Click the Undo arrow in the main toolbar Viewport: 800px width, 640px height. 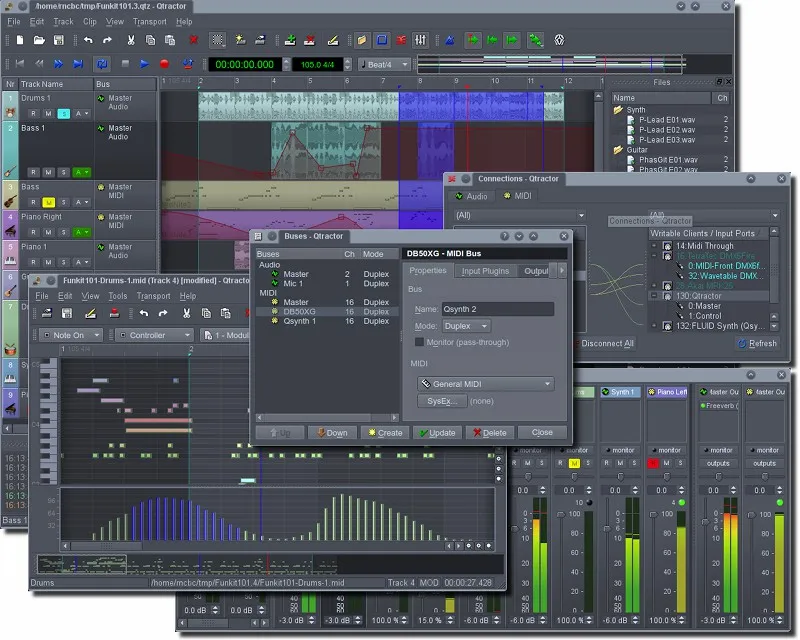(88, 40)
